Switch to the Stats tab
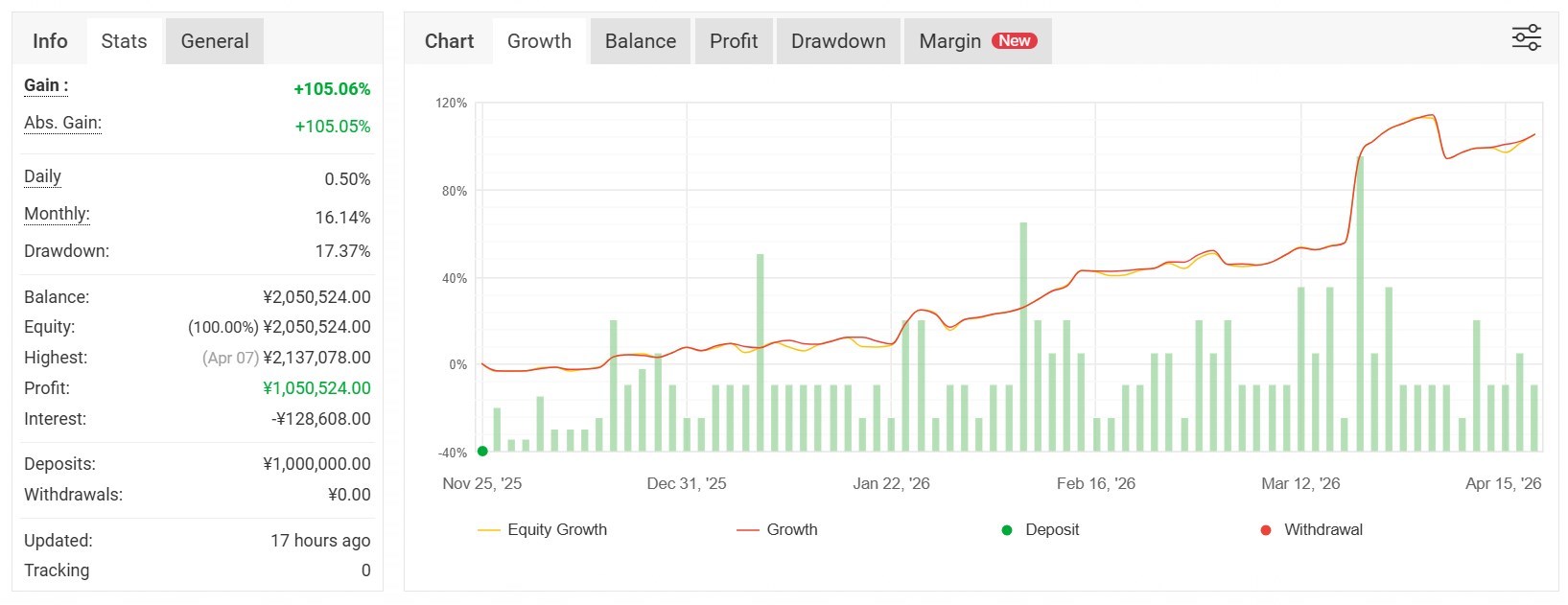This screenshot has width=1568, height=605. (124, 41)
